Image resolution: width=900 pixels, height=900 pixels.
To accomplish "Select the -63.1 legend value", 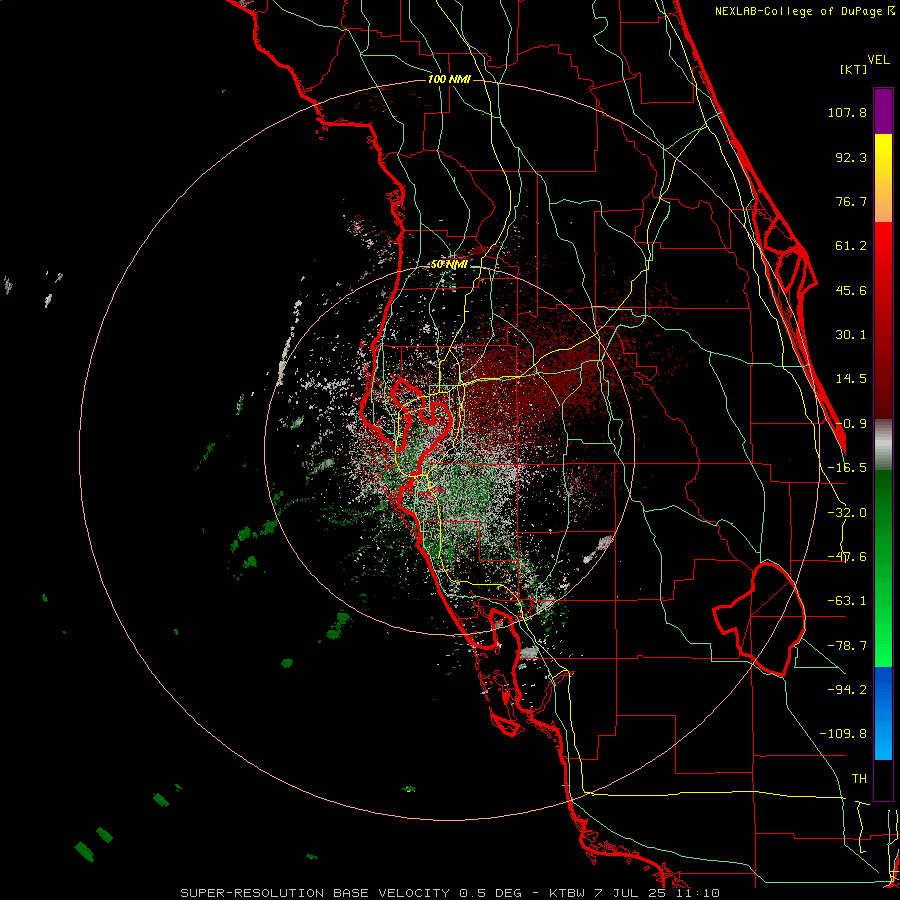I will pyautogui.click(x=847, y=601).
